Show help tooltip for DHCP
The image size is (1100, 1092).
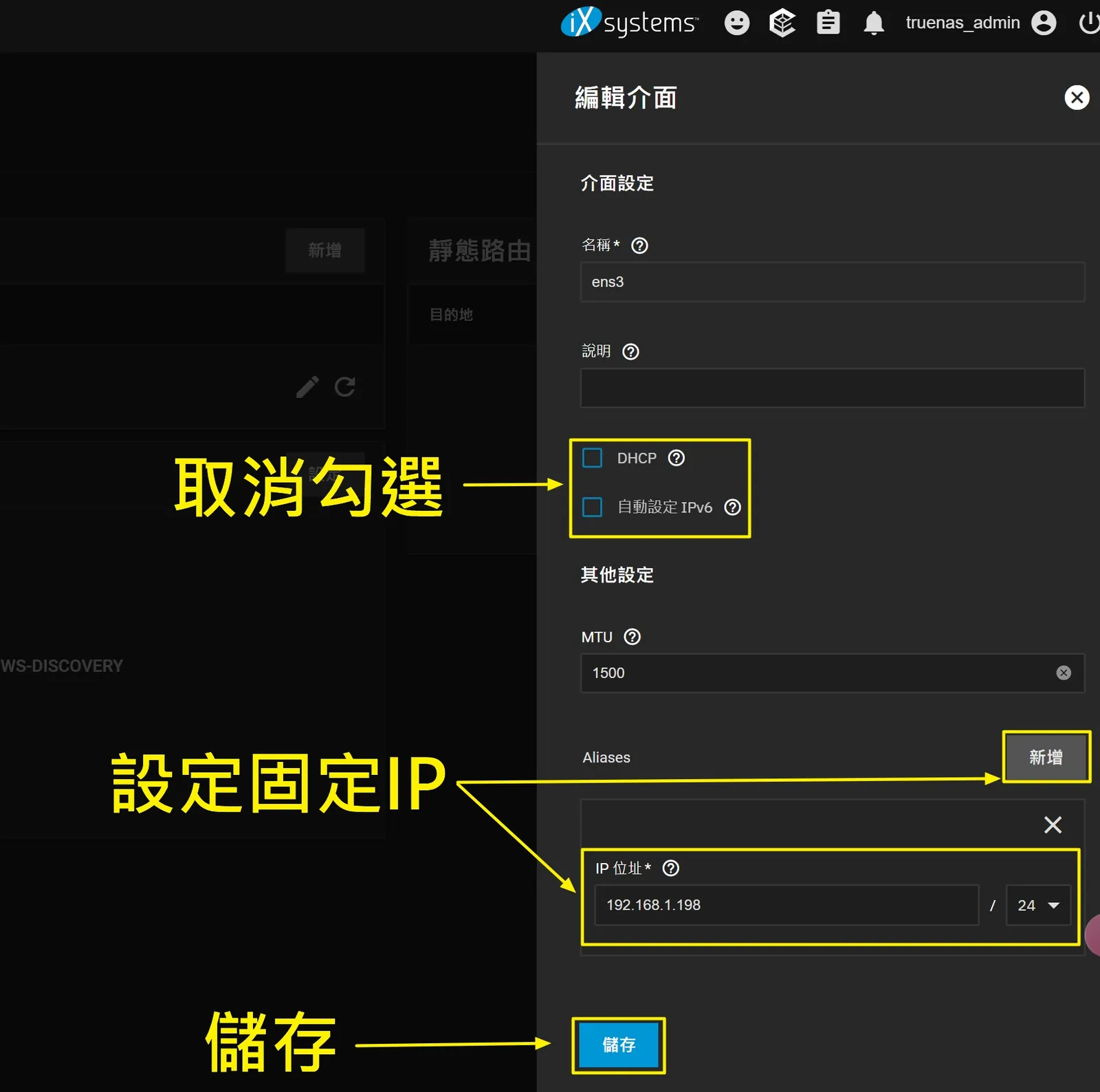coord(676,458)
